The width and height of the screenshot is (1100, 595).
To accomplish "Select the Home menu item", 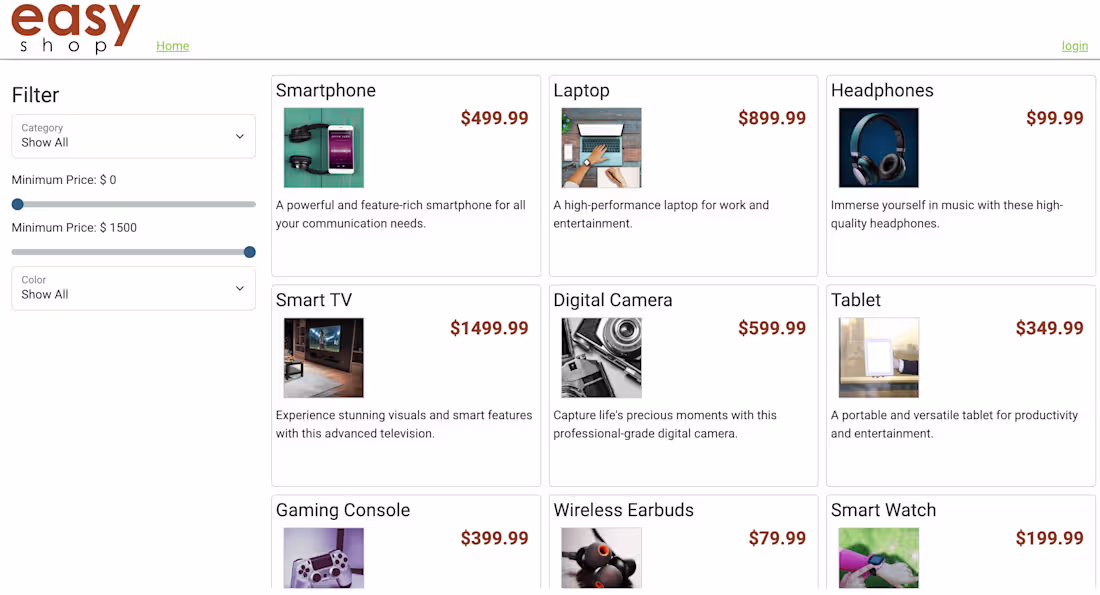I will [x=172, y=46].
